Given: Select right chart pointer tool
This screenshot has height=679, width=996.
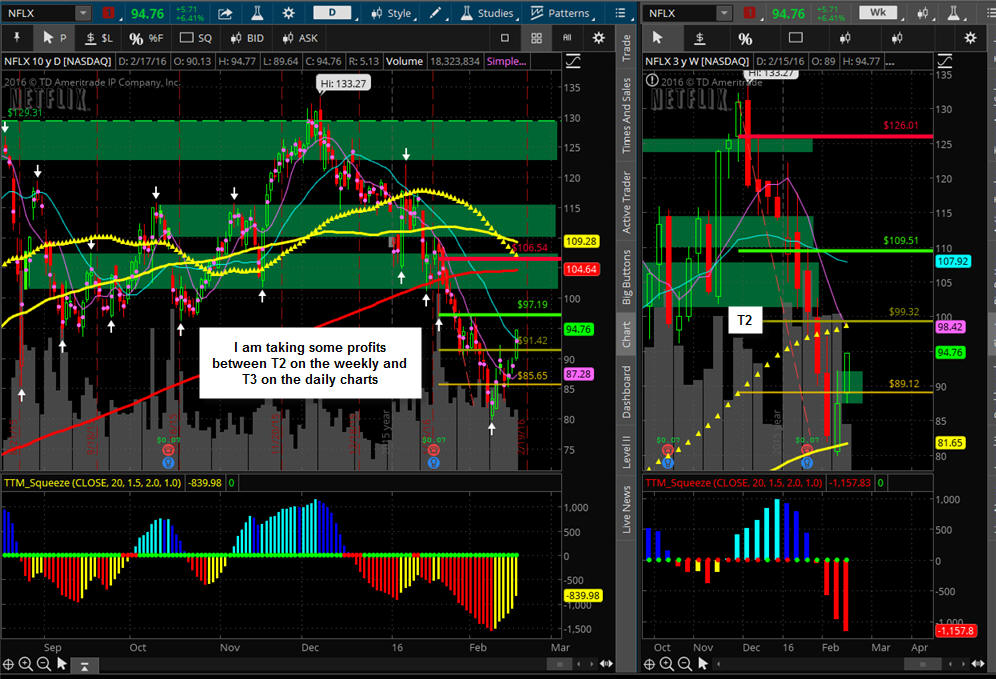Looking at the screenshot, I should click(657, 38).
